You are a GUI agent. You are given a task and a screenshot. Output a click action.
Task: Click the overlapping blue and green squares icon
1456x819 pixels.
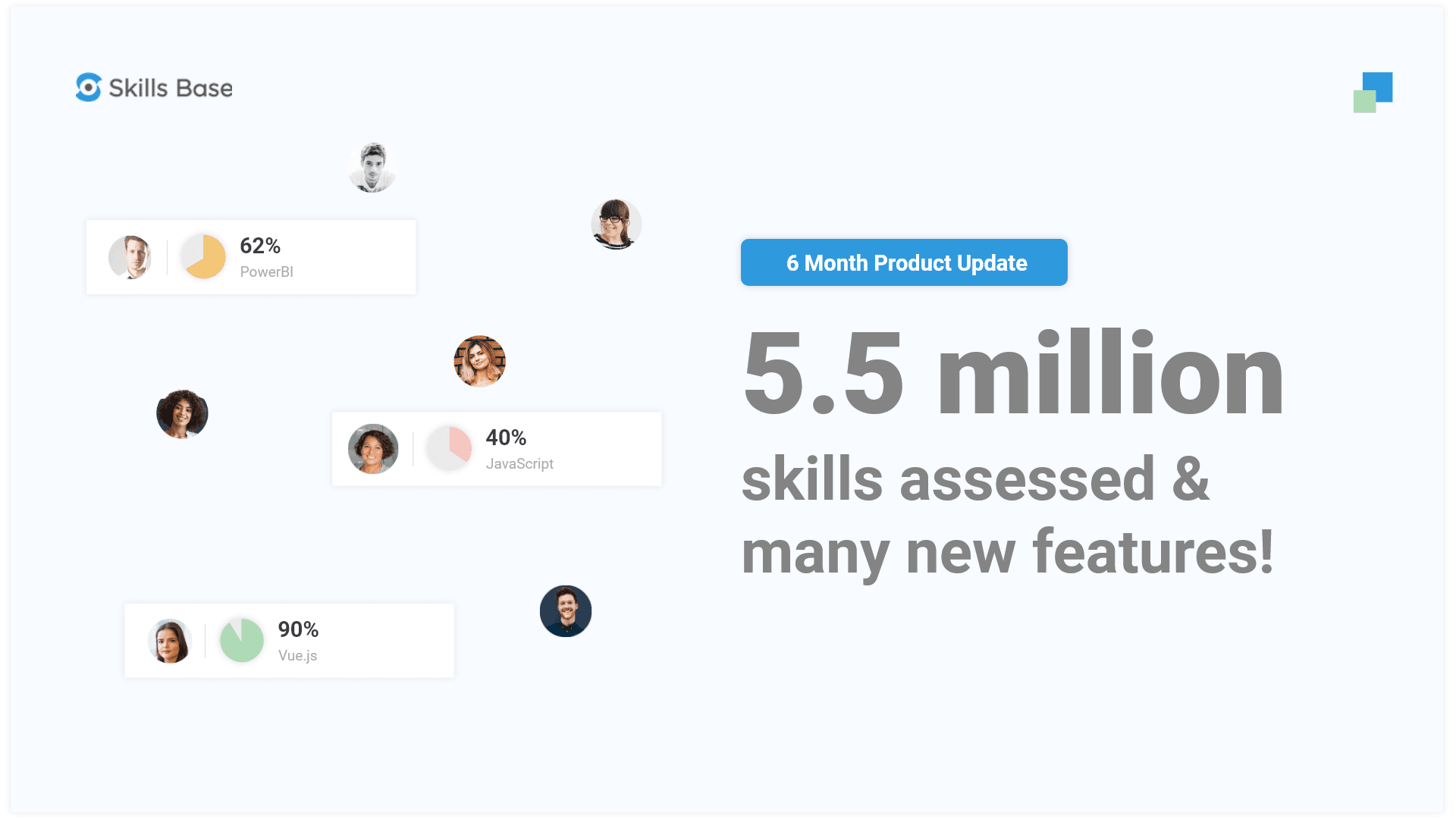pyautogui.click(x=1373, y=93)
